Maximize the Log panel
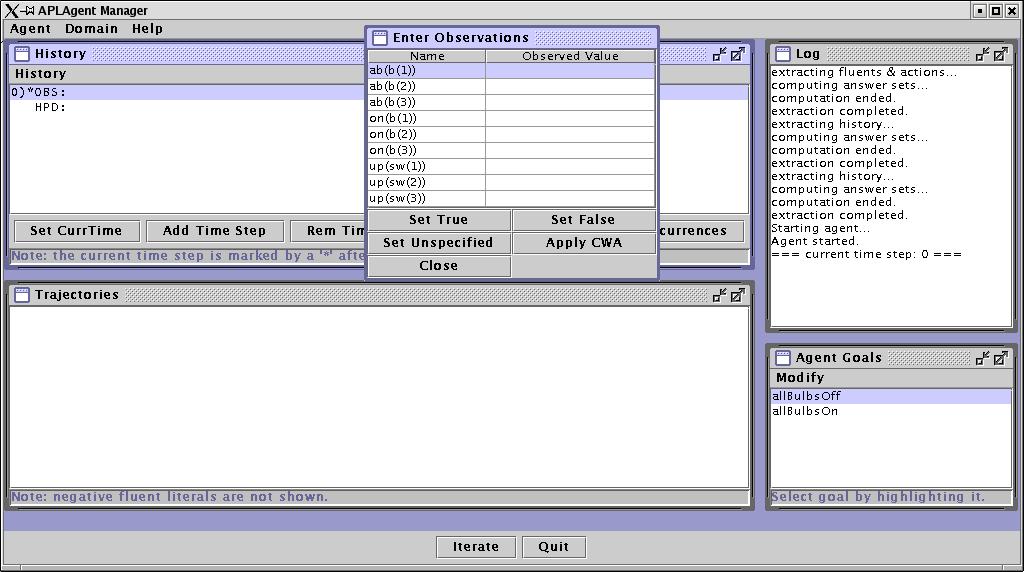The image size is (1024, 572). [x=1001, y=54]
